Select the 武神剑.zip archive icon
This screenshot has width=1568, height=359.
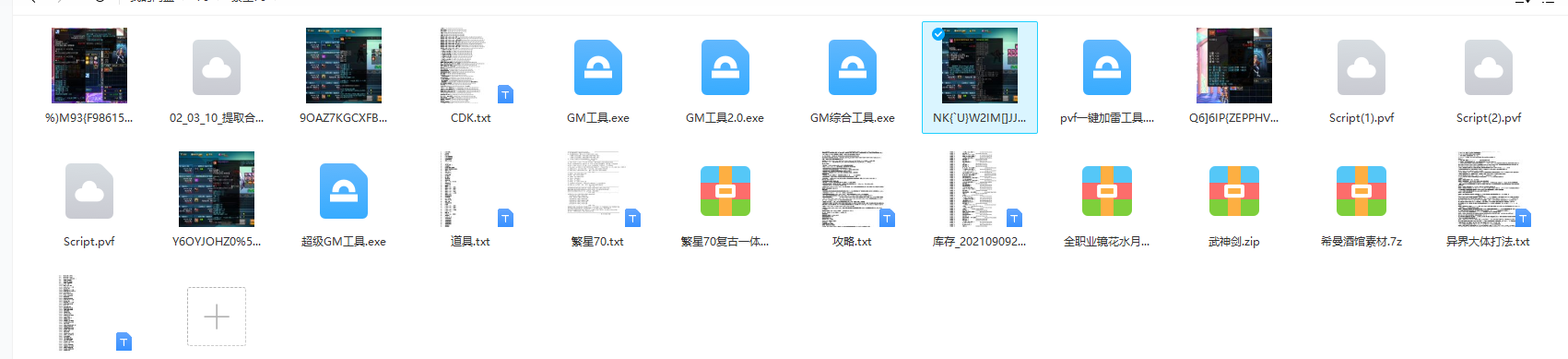point(1233,191)
